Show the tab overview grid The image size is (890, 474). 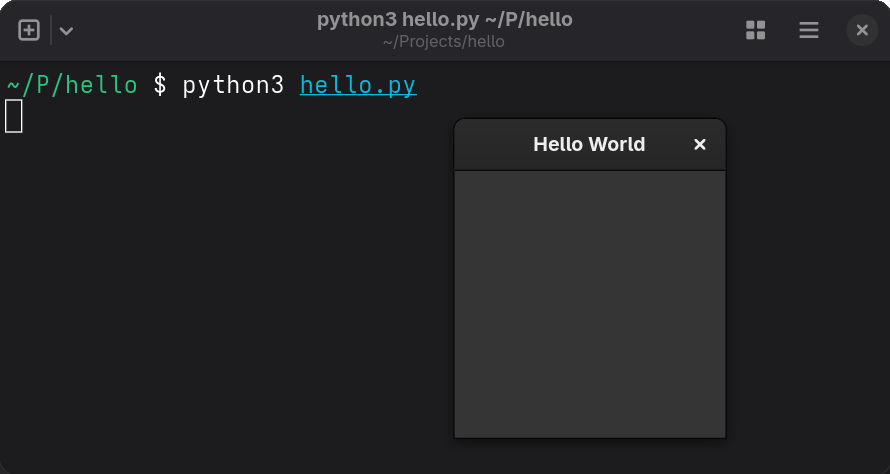(756, 30)
